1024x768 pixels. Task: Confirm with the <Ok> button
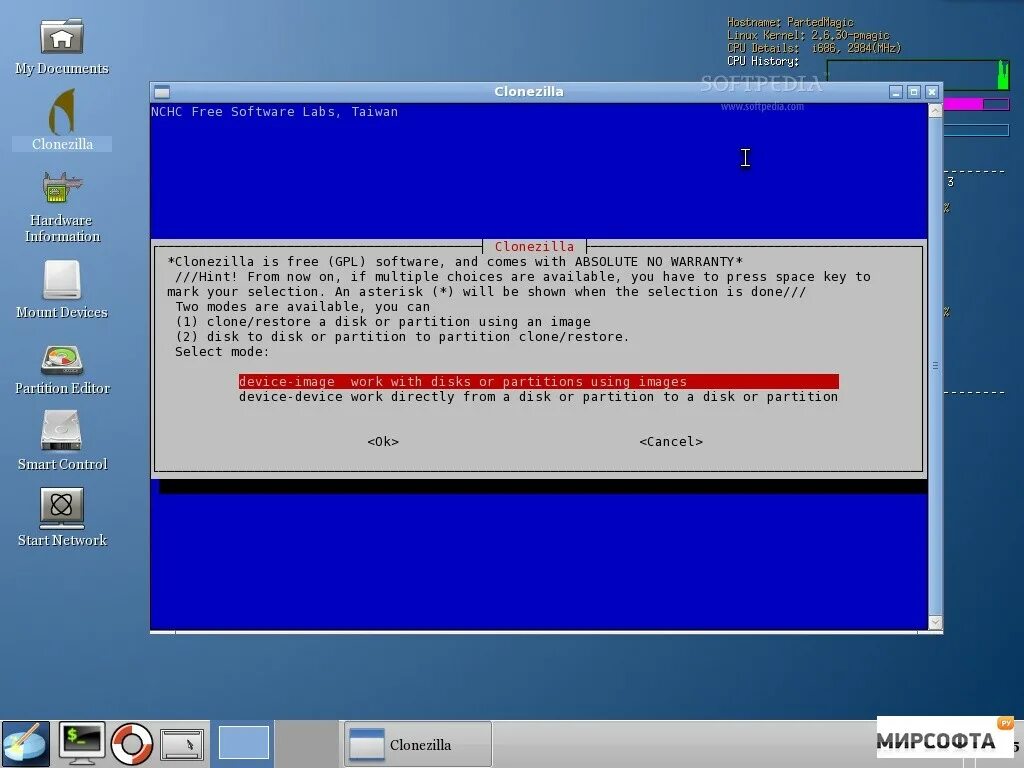383,441
